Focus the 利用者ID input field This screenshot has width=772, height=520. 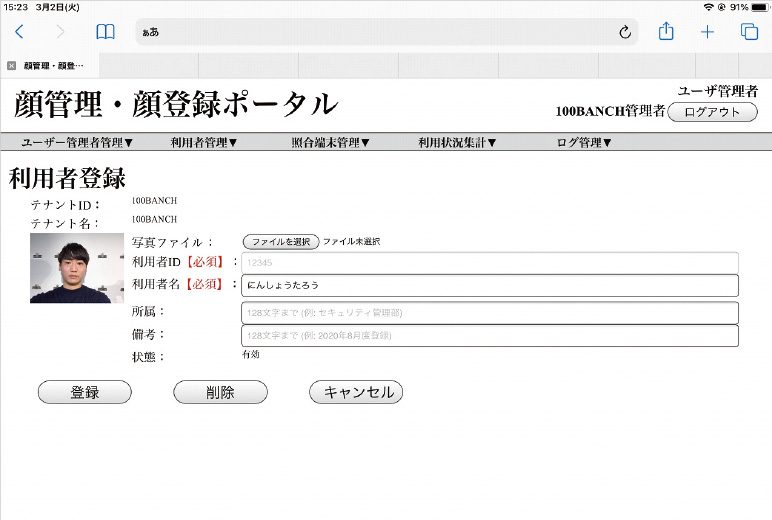coord(489,263)
